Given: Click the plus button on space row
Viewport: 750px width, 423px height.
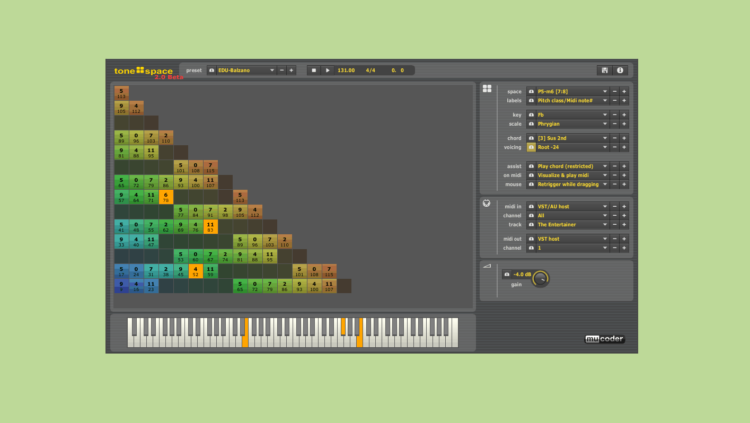Looking at the screenshot, I should (x=624, y=91).
